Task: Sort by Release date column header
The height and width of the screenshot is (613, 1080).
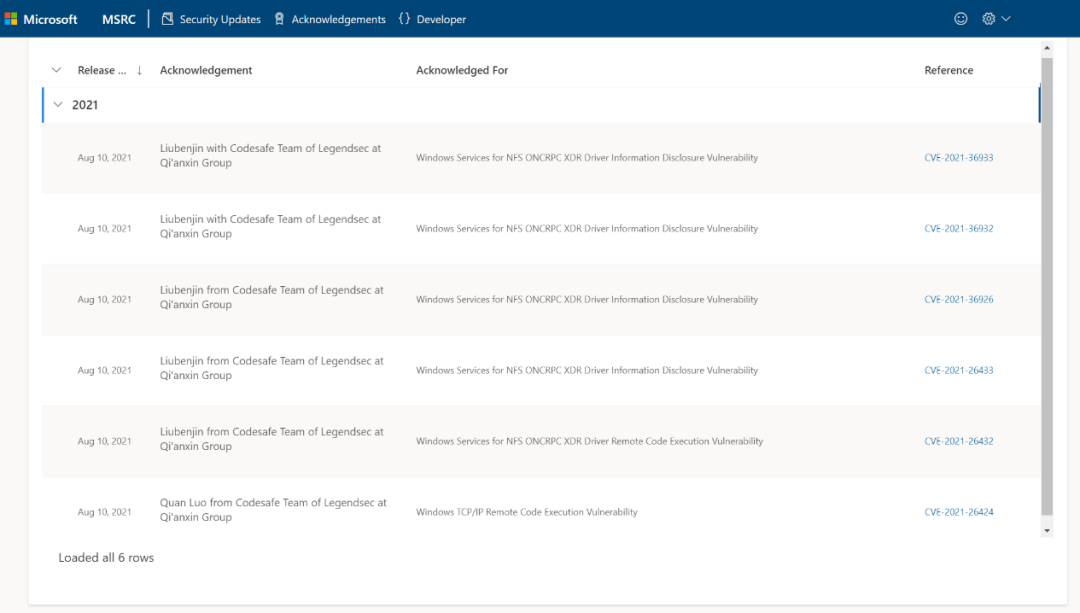Action: pyautogui.click(x=102, y=70)
